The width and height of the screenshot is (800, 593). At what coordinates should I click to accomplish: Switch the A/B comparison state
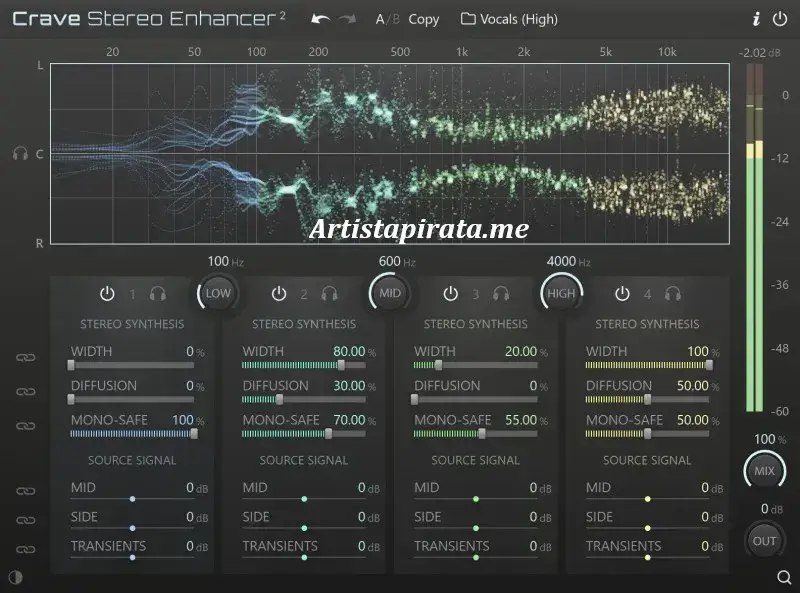[x=387, y=19]
